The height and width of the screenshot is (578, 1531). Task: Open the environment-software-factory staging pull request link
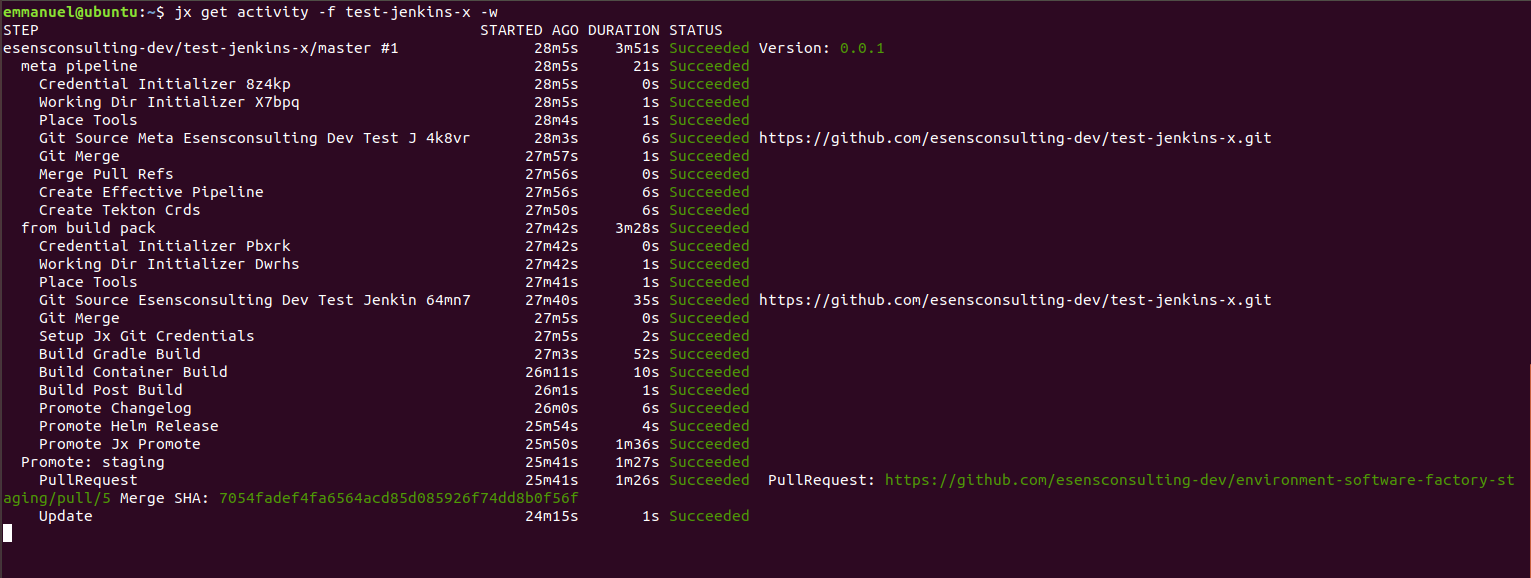pyautogui.click(x=1200, y=480)
